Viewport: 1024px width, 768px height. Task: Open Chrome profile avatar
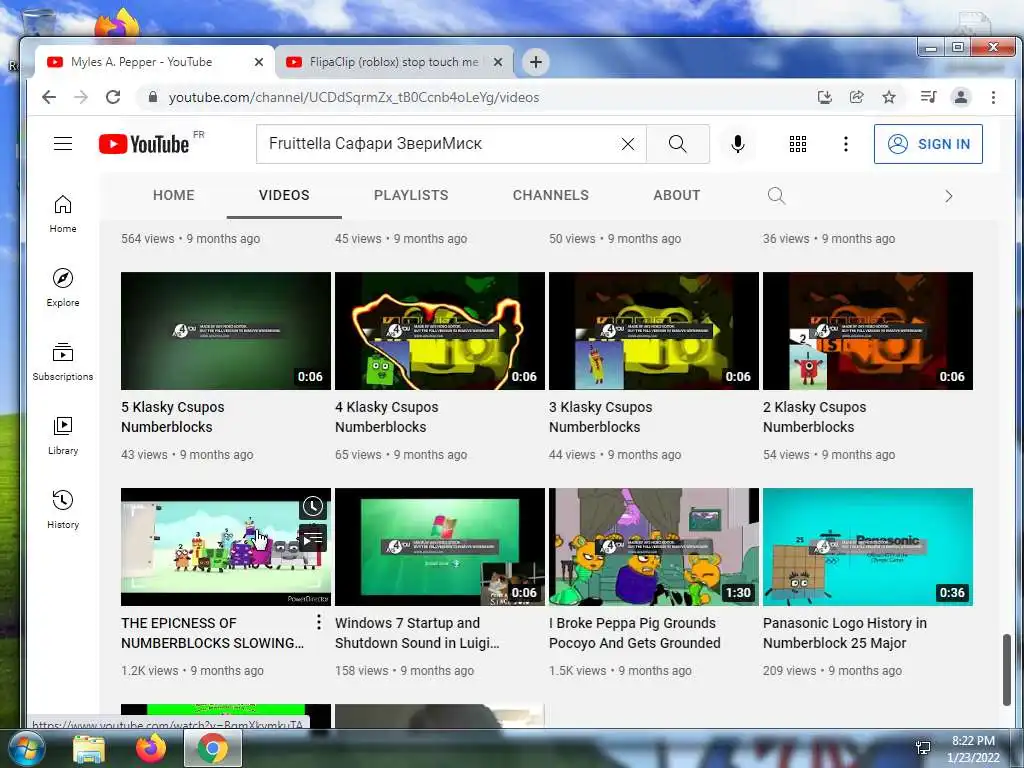point(961,97)
